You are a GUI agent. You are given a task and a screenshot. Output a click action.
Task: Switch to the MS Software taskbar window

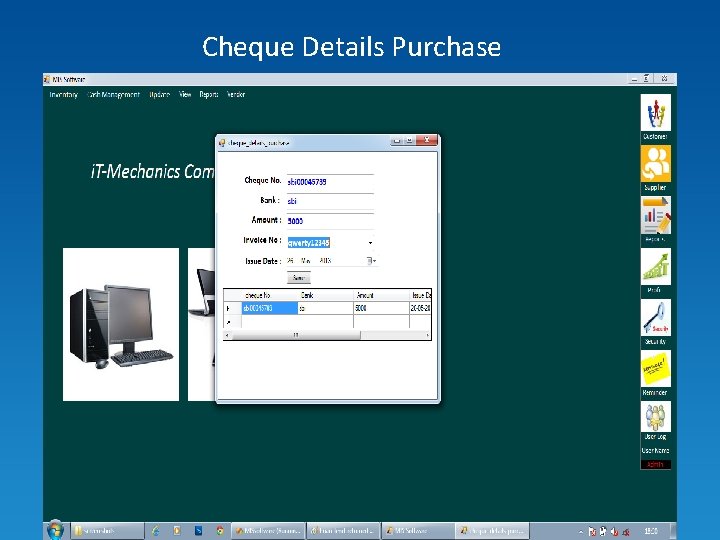point(417,531)
